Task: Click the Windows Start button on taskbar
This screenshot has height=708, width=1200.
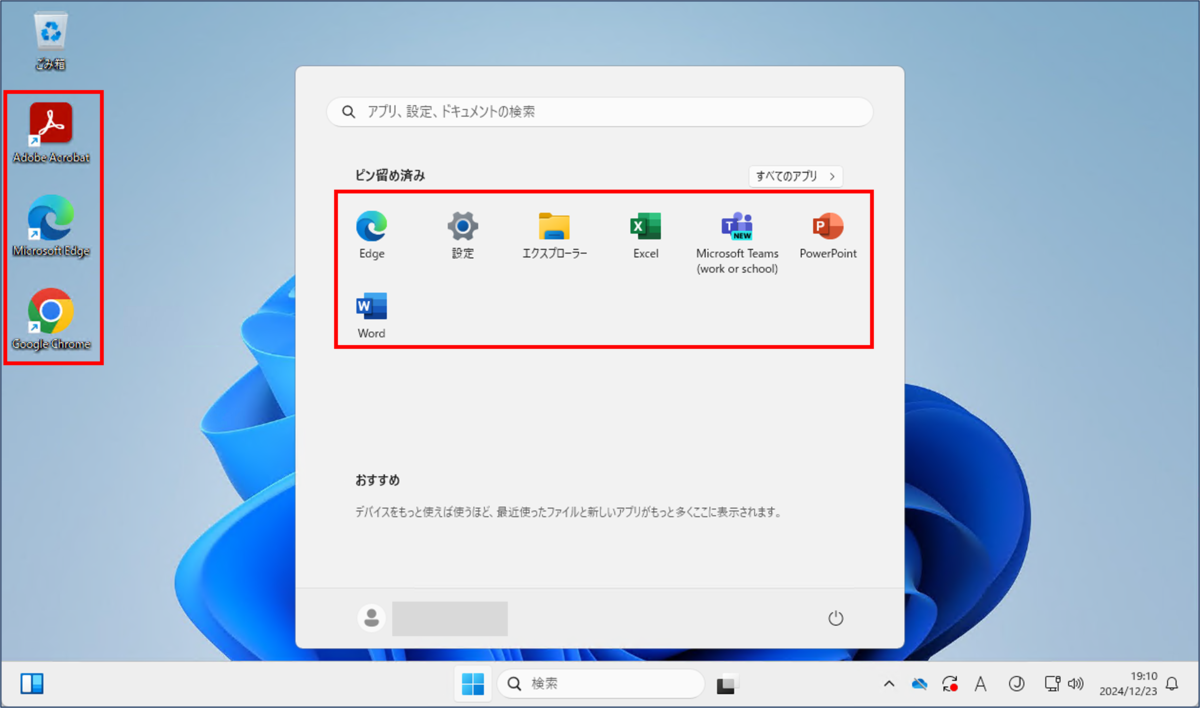Action: (x=473, y=684)
